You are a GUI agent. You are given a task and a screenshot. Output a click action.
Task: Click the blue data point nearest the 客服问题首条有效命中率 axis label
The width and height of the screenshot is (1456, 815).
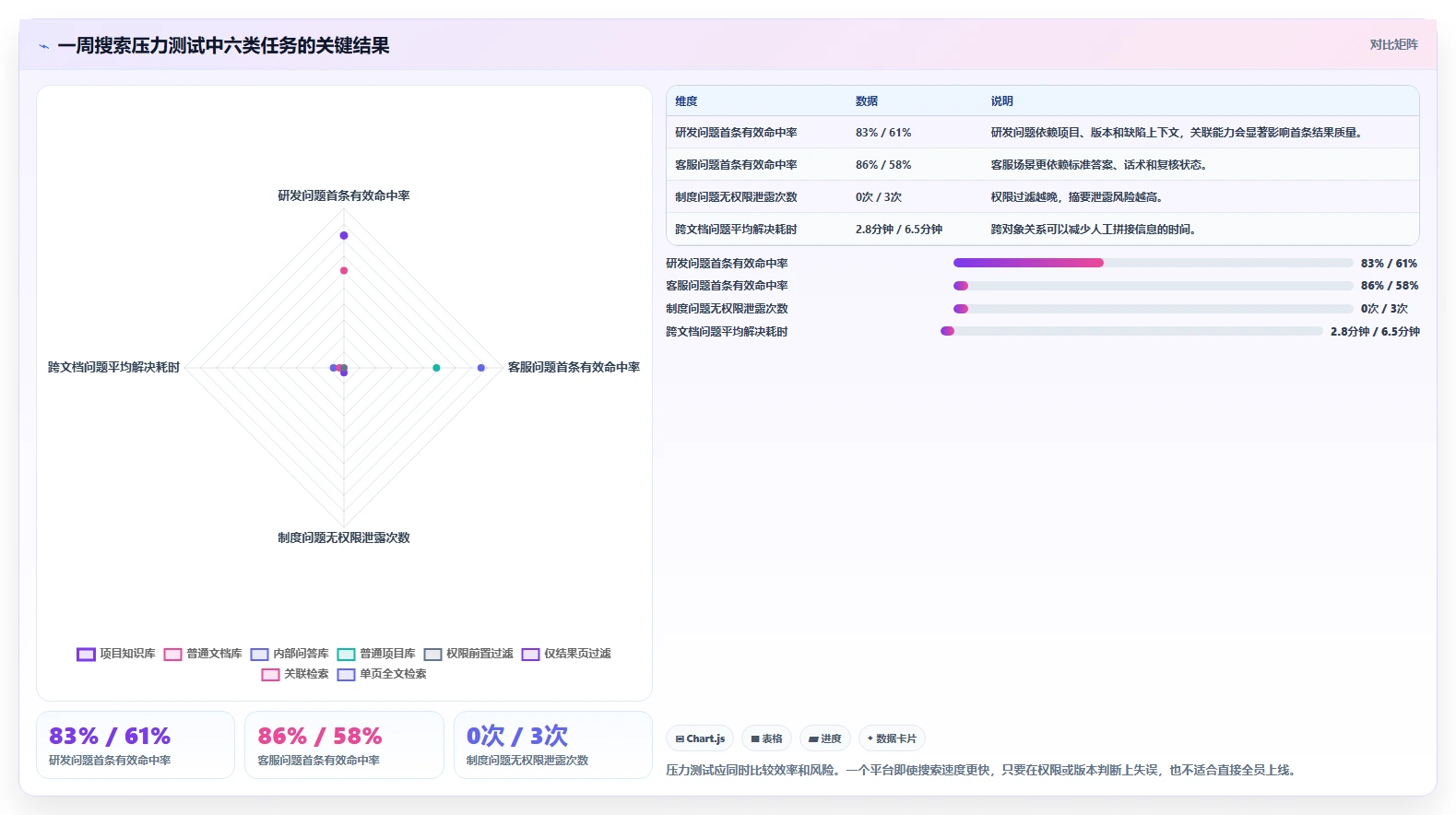(x=481, y=368)
